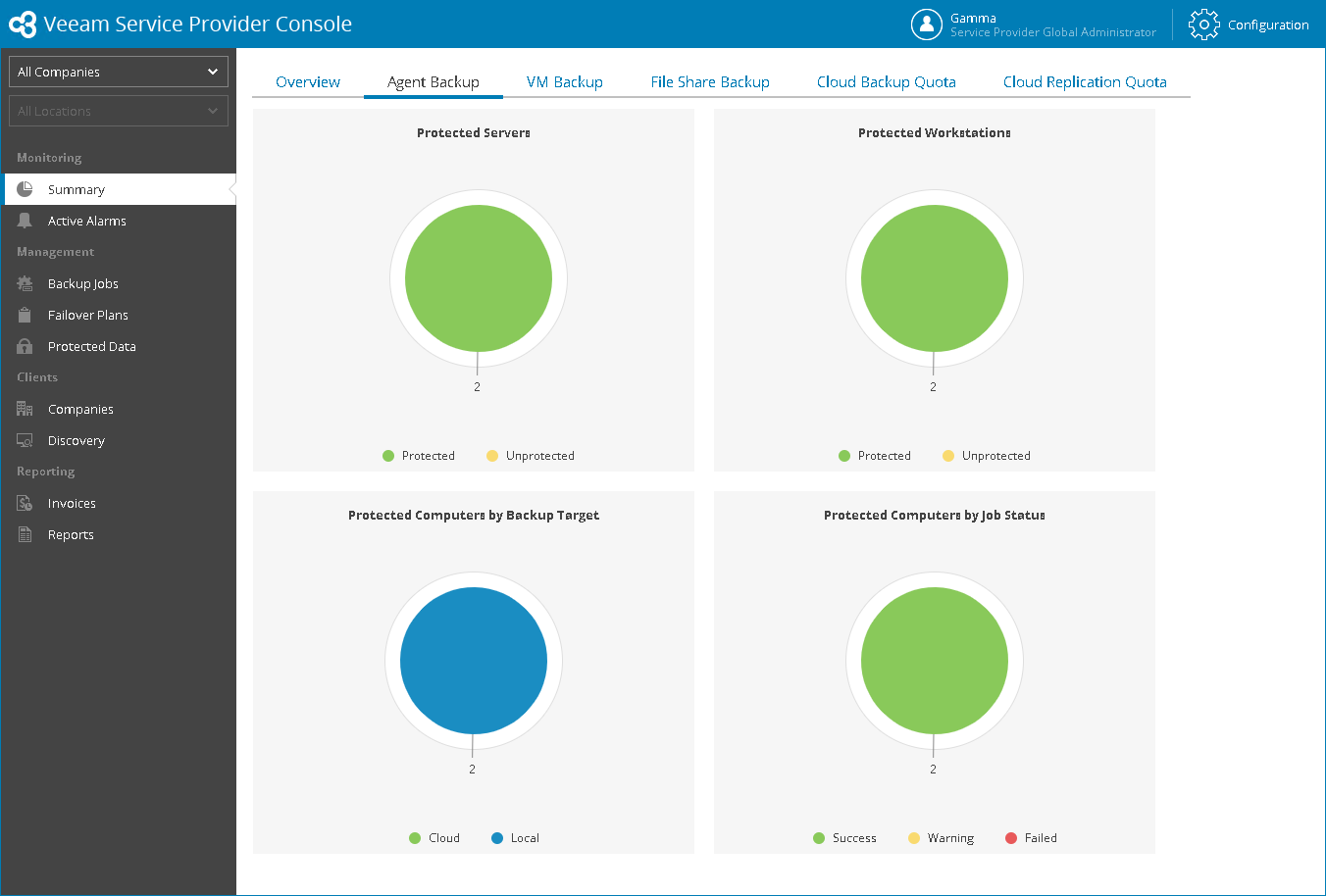Screen dimensions: 1326x896
Task: Click the Veeam logo icon
Action: tap(23, 25)
